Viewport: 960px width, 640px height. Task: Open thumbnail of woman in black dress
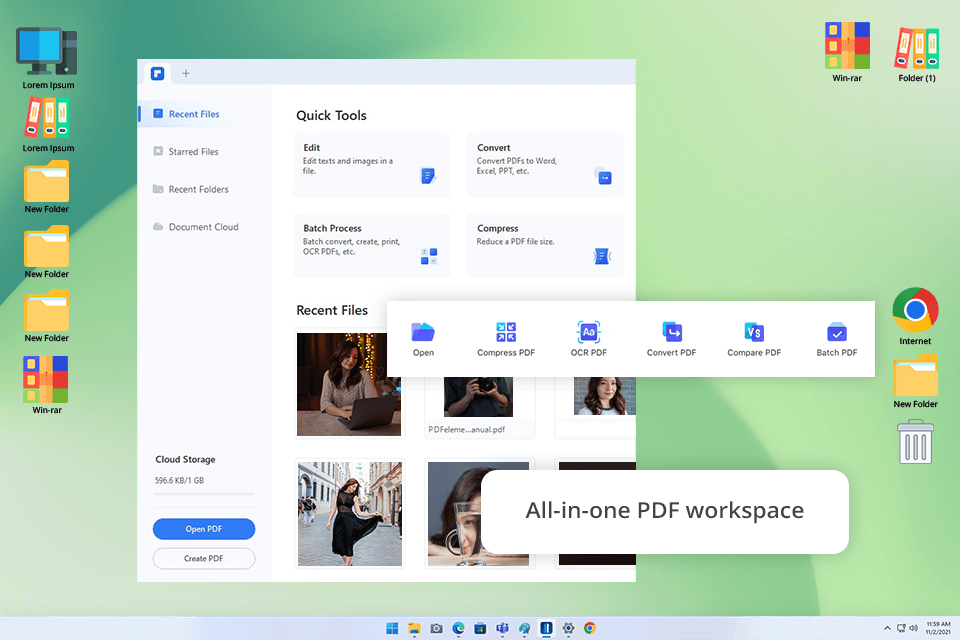coord(350,513)
